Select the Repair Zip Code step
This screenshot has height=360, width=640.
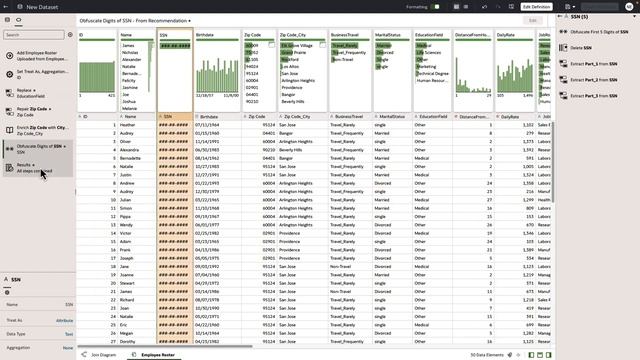[38, 112]
